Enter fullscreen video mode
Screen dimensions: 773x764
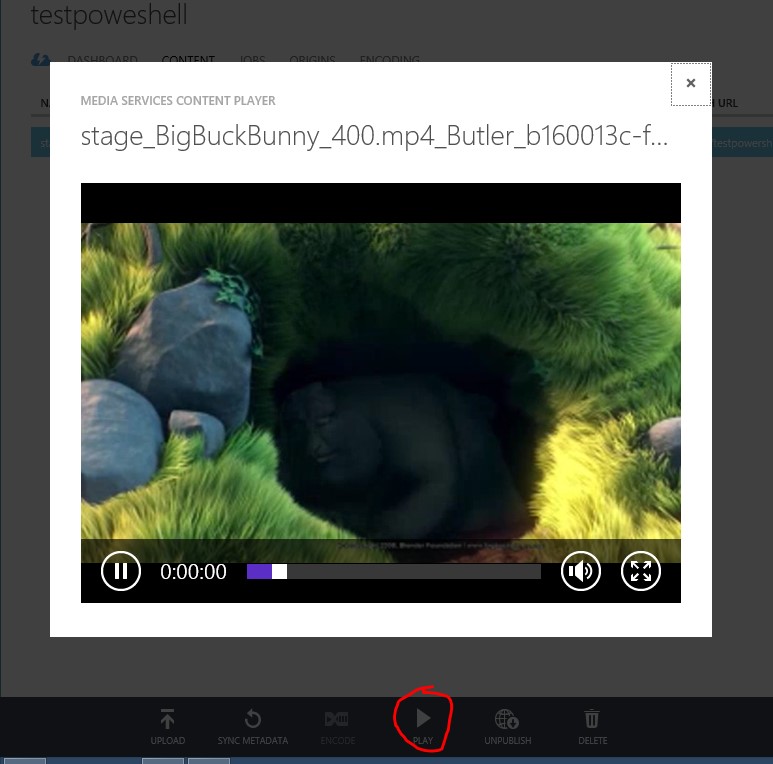[x=641, y=572]
